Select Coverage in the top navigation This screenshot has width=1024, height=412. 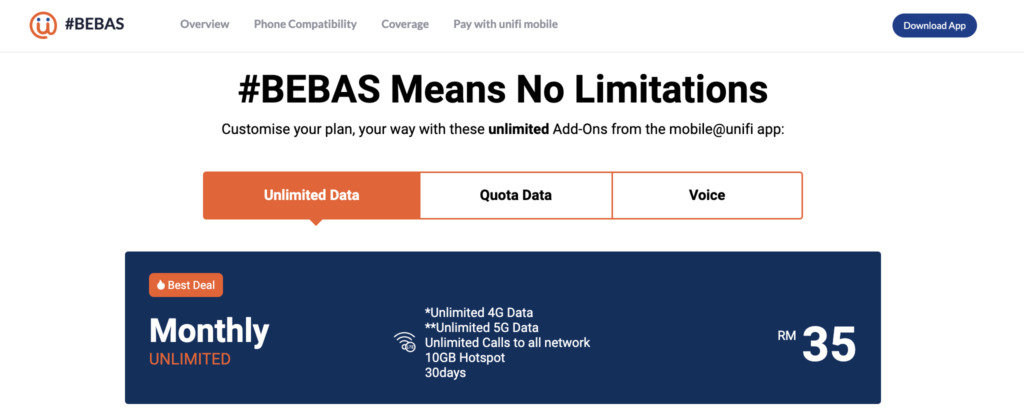405,24
